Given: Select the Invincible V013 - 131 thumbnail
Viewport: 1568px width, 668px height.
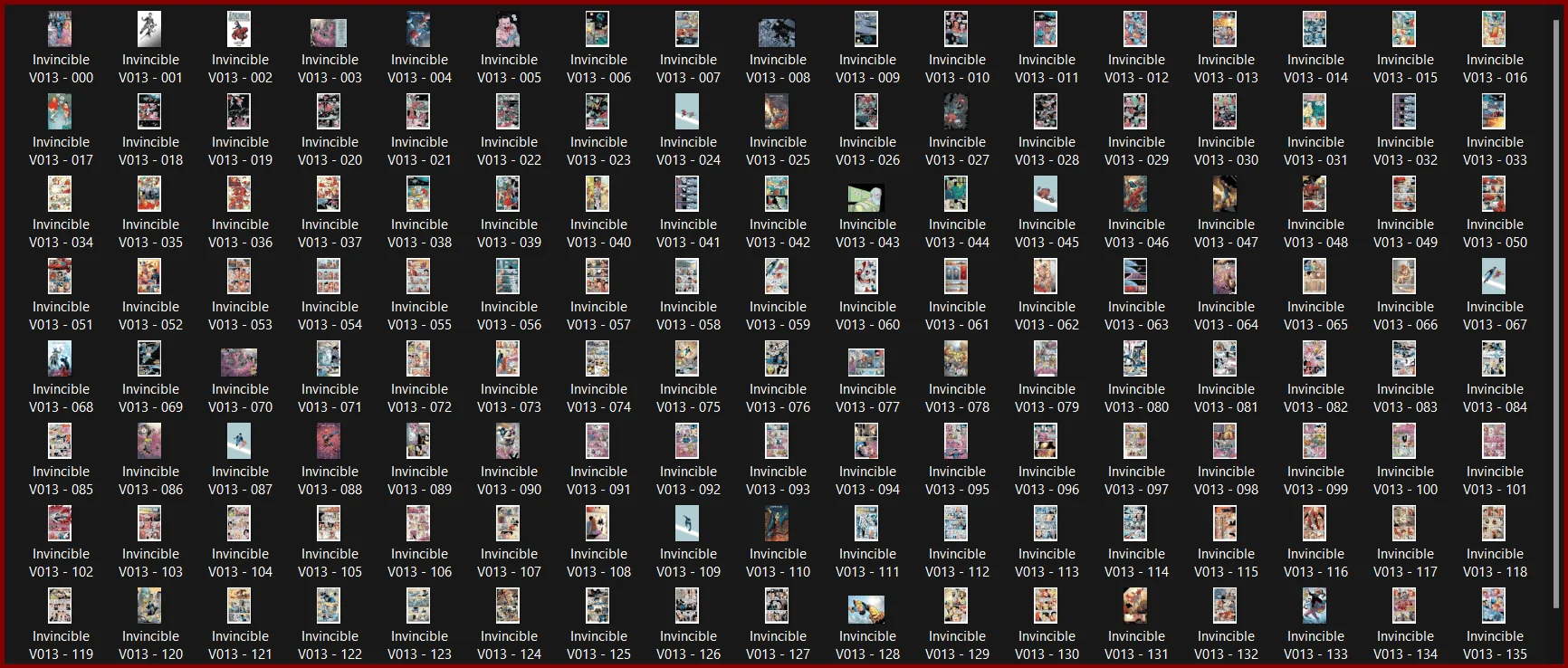Looking at the screenshot, I should click(x=1135, y=606).
